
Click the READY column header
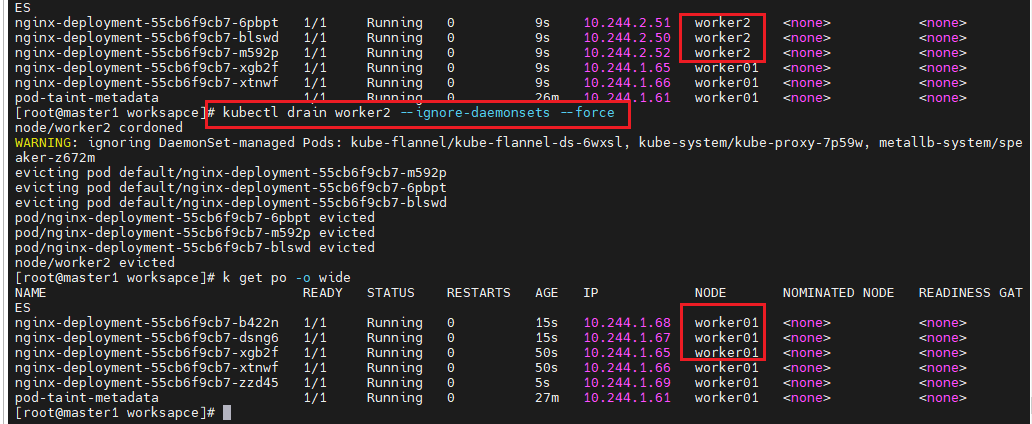click(322, 293)
